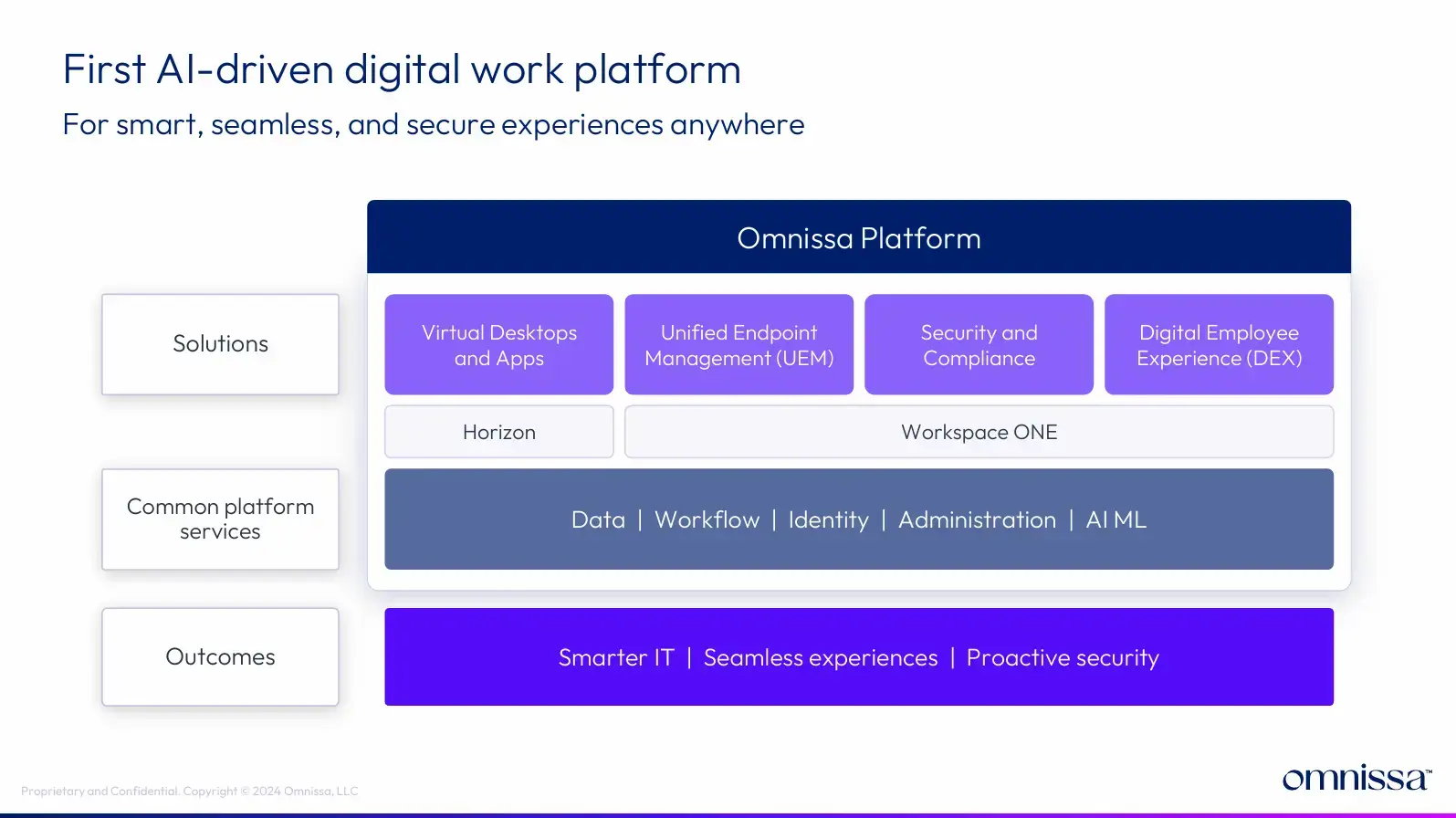Click the Security and Compliance tile
Image resolution: width=1456 pixels, height=818 pixels.
(979, 345)
